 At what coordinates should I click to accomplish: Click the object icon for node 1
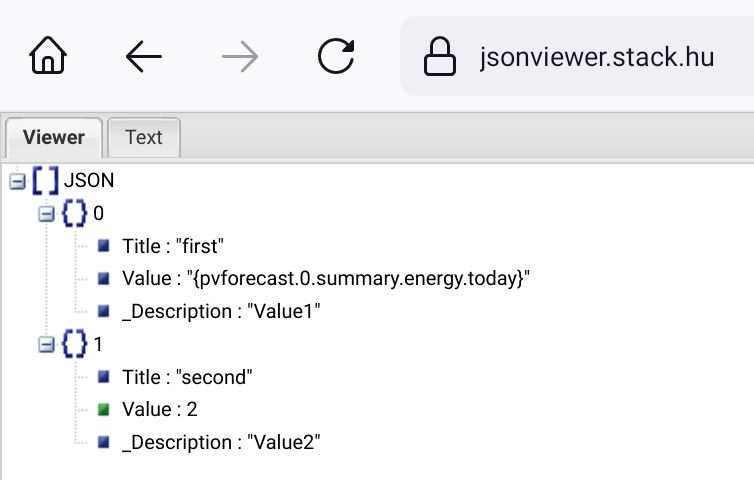point(75,344)
